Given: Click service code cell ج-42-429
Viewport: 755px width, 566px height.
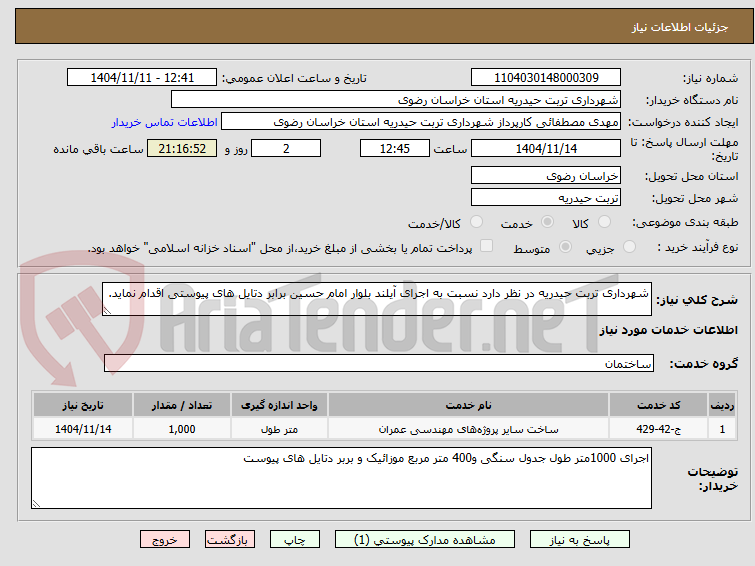Looking at the screenshot, I should click(x=658, y=429).
